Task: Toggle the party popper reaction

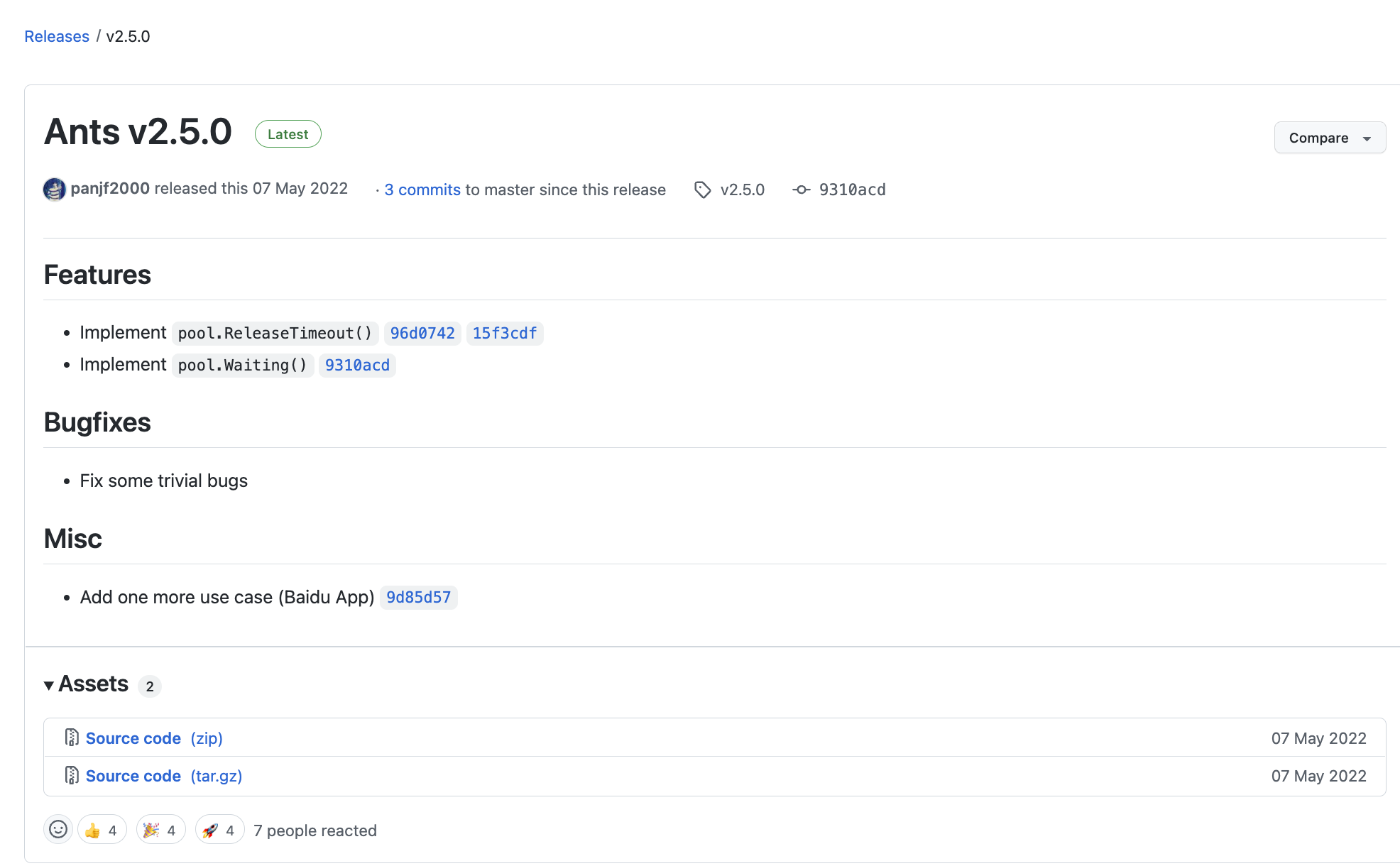Action: tap(160, 830)
